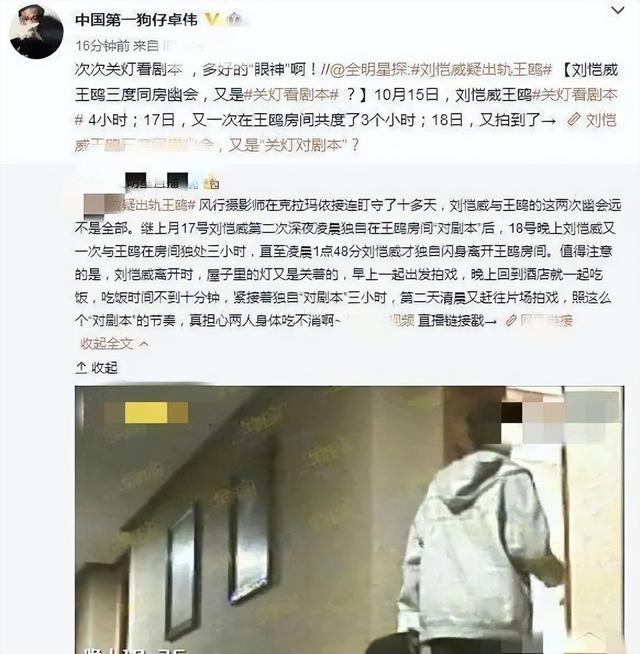Open hashtag #刘恺威疑出轨王鸥# in repost text
The width and height of the screenshot is (640, 654).
click(482, 70)
